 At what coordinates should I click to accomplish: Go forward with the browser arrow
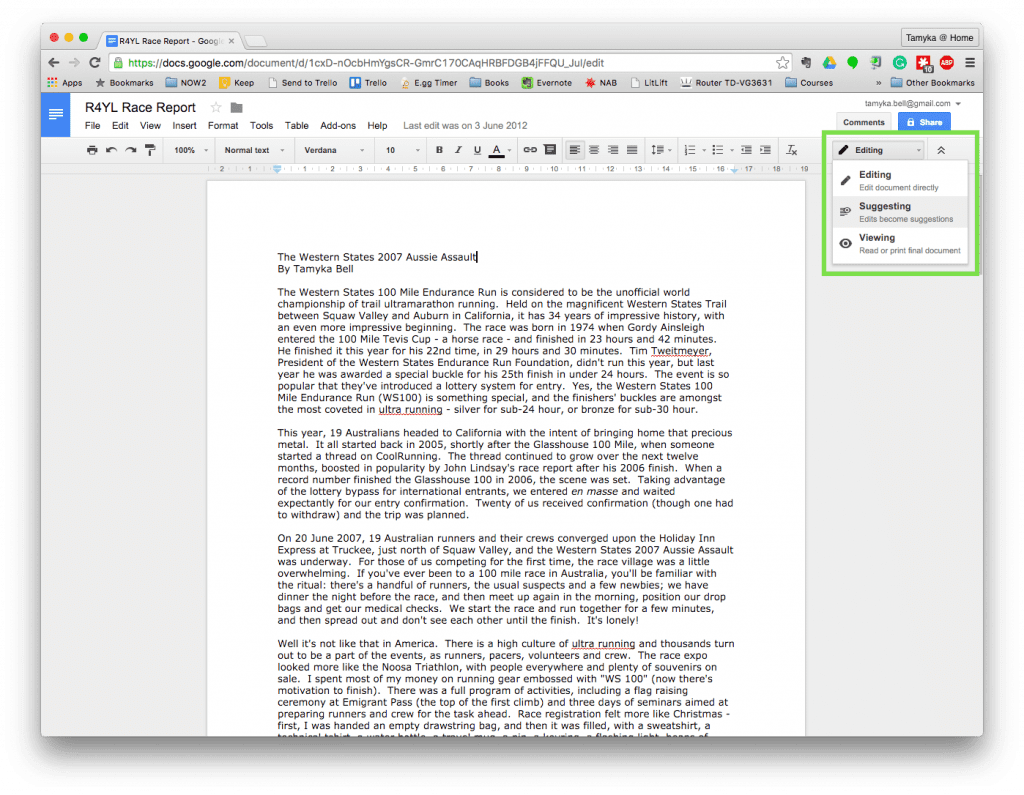coord(74,63)
